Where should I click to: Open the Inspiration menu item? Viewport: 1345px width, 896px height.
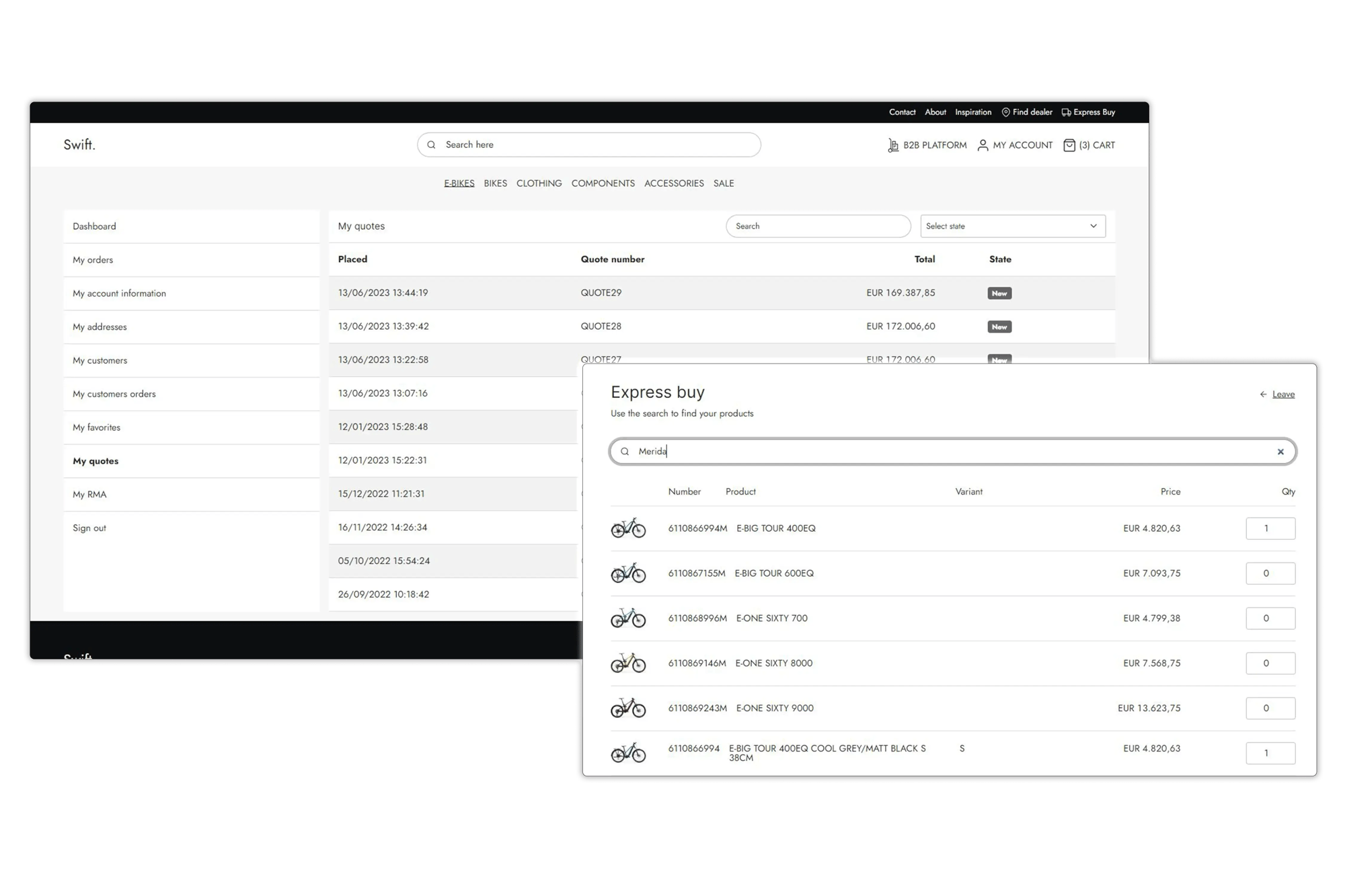[x=973, y=112]
